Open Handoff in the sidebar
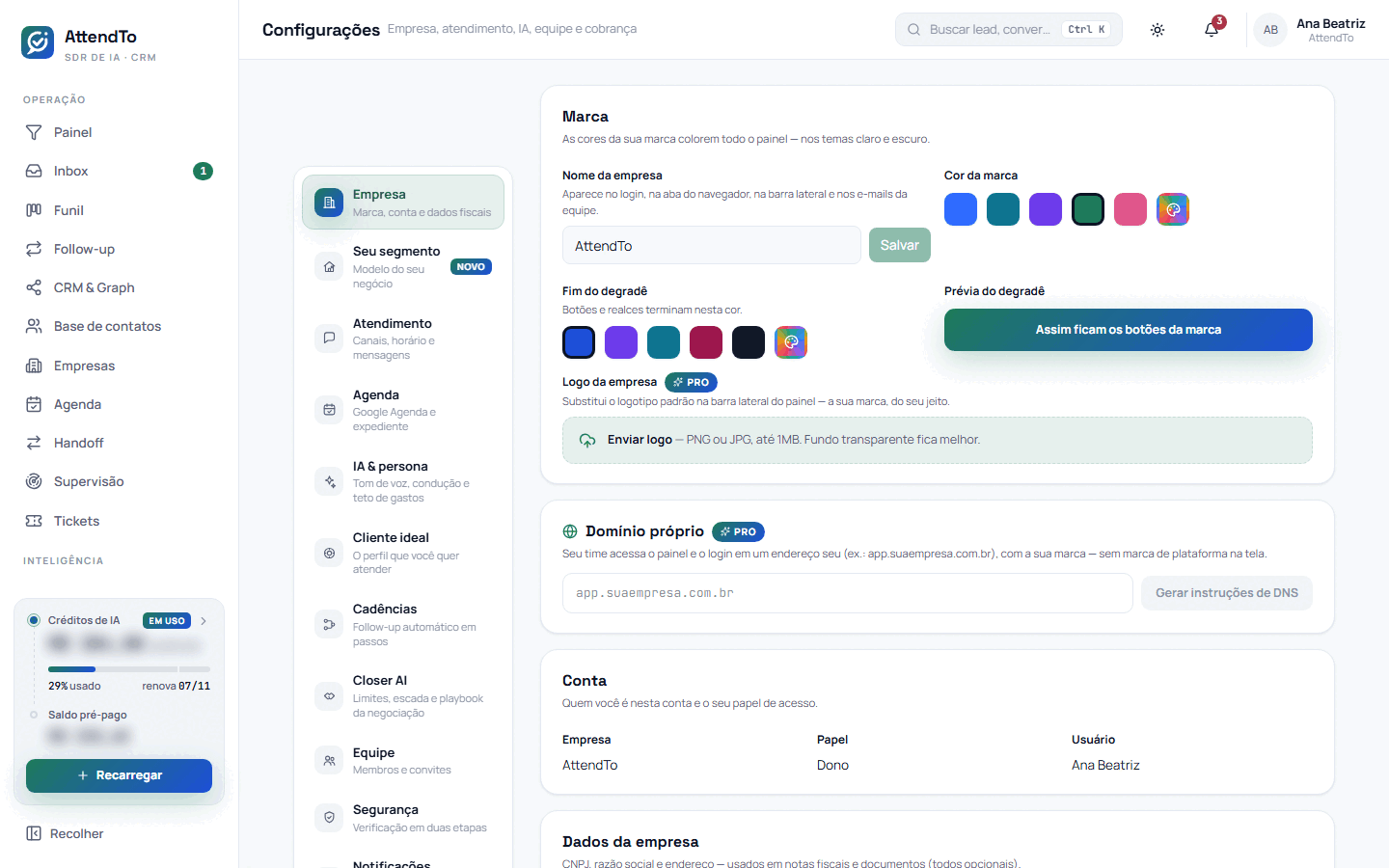Screen dimensions: 1389x868 click(x=119, y=443)
